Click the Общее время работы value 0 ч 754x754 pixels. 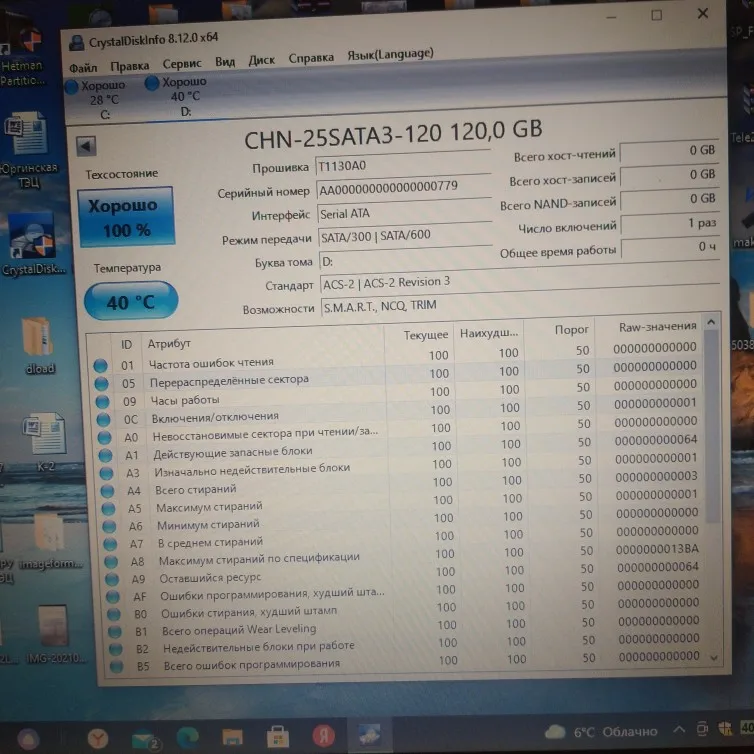(x=670, y=247)
